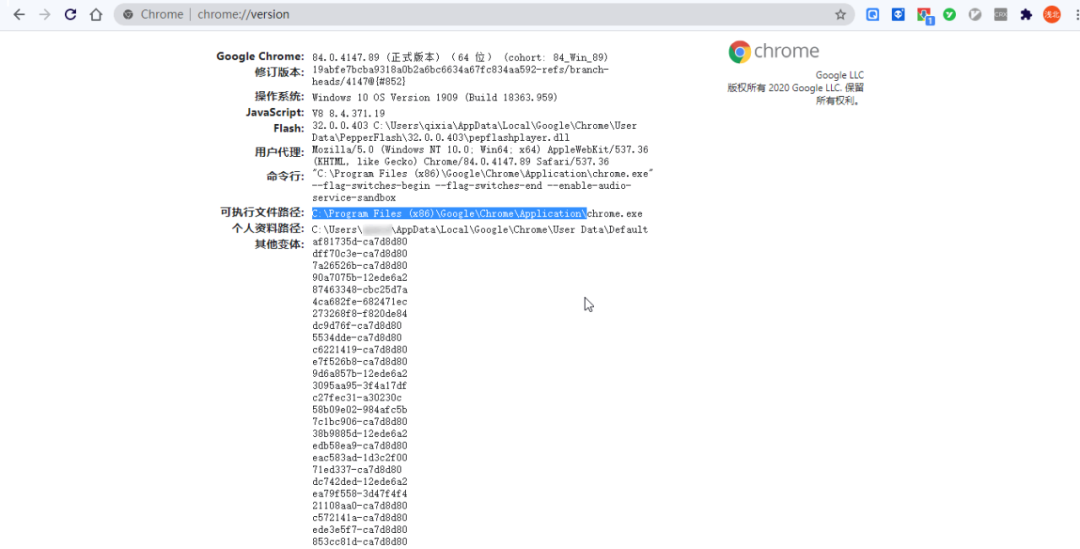Click variation af81735d-ca7d8d80
This screenshot has width=1080, height=549.
pos(360,242)
